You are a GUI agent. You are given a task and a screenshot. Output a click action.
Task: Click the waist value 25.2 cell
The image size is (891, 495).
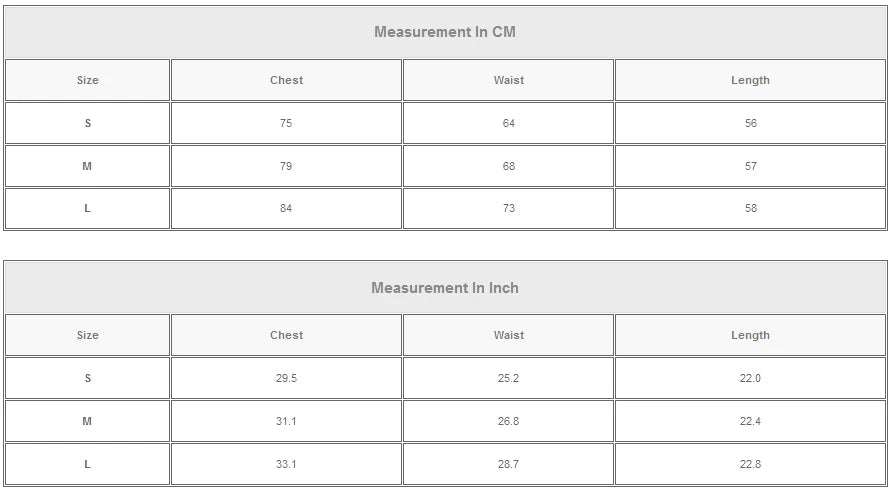(508, 379)
